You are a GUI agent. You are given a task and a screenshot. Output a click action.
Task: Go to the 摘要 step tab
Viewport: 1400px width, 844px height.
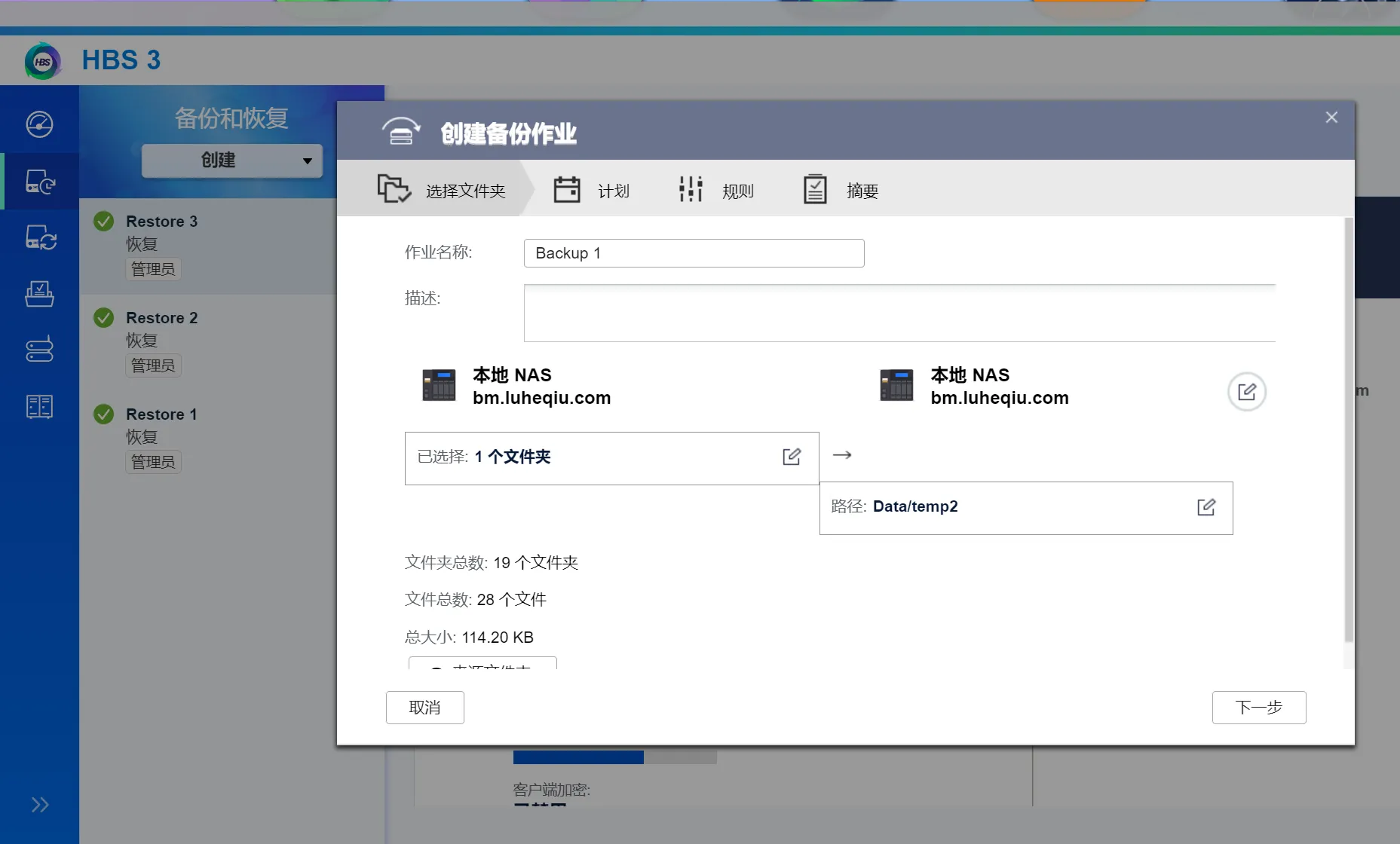click(841, 191)
